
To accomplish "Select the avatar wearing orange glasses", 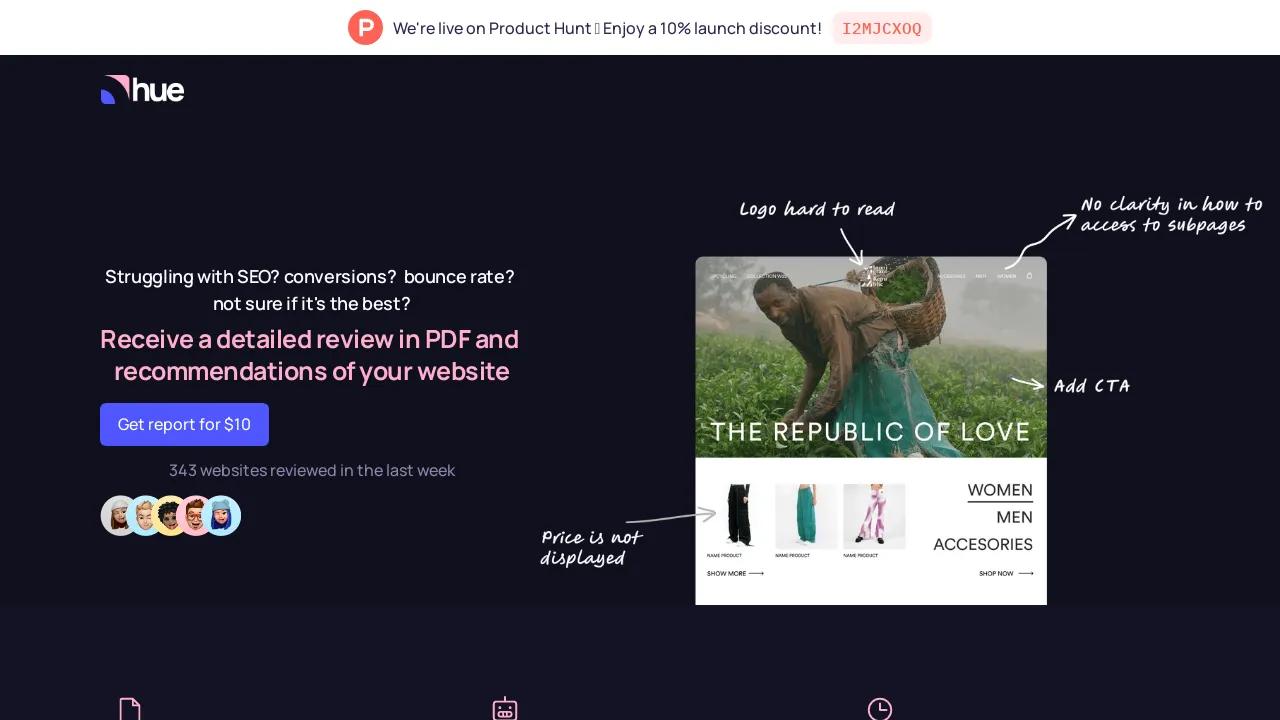I will pyautogui.click(x=195, y=516).
